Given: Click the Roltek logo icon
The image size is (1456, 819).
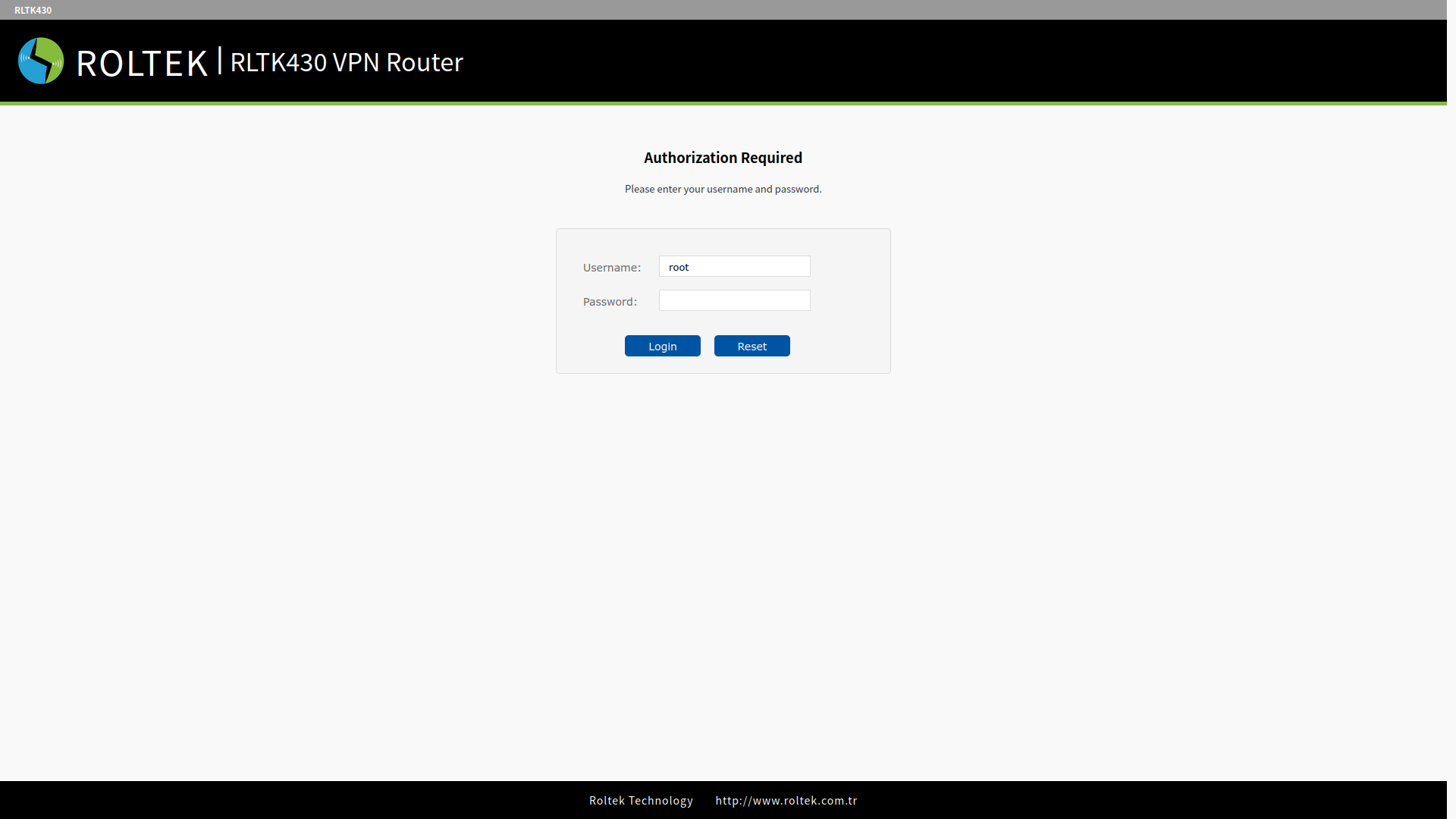Looking at the screenshot, I should point(41,61).
